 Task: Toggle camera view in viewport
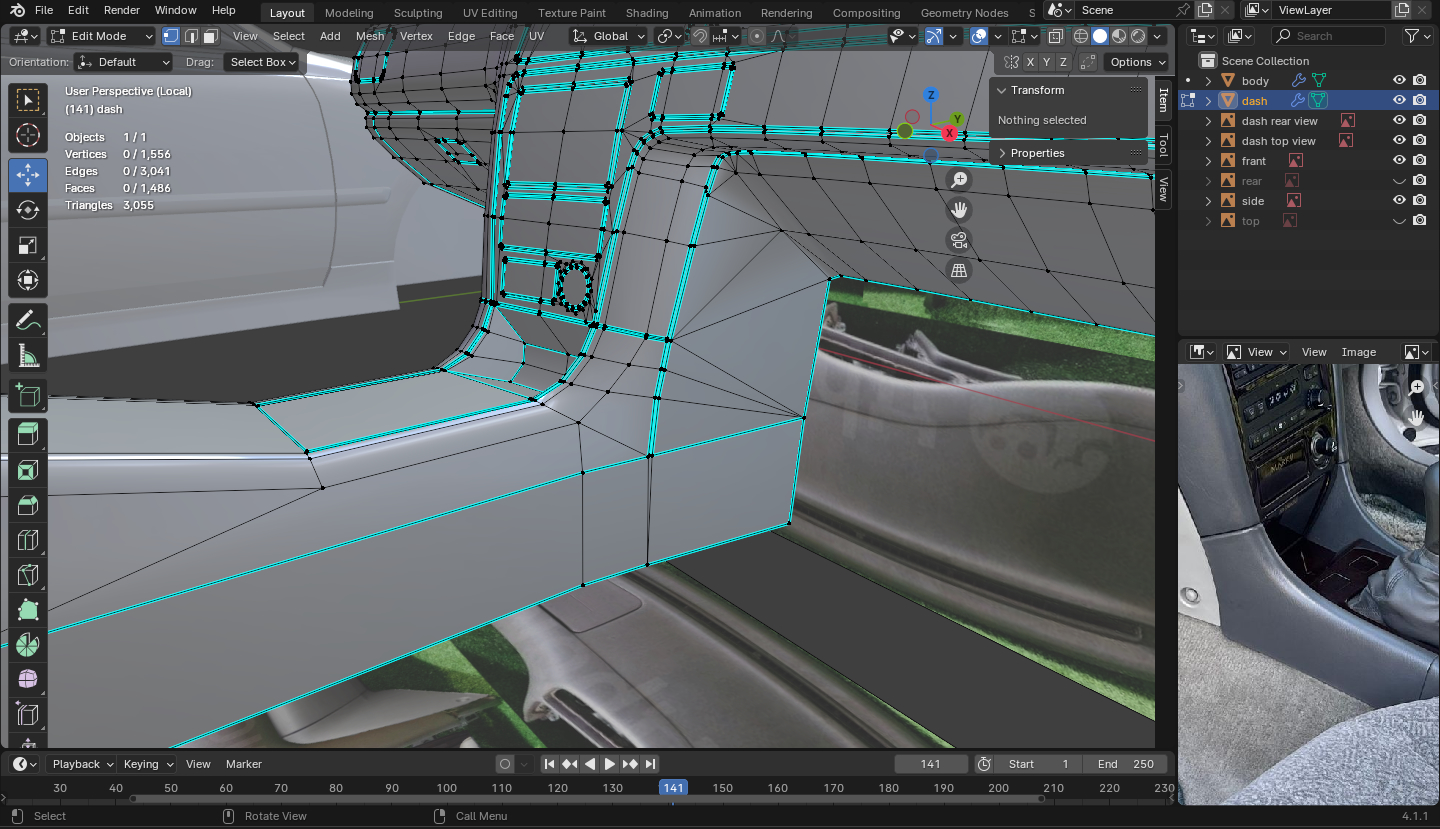click(959, 240)
